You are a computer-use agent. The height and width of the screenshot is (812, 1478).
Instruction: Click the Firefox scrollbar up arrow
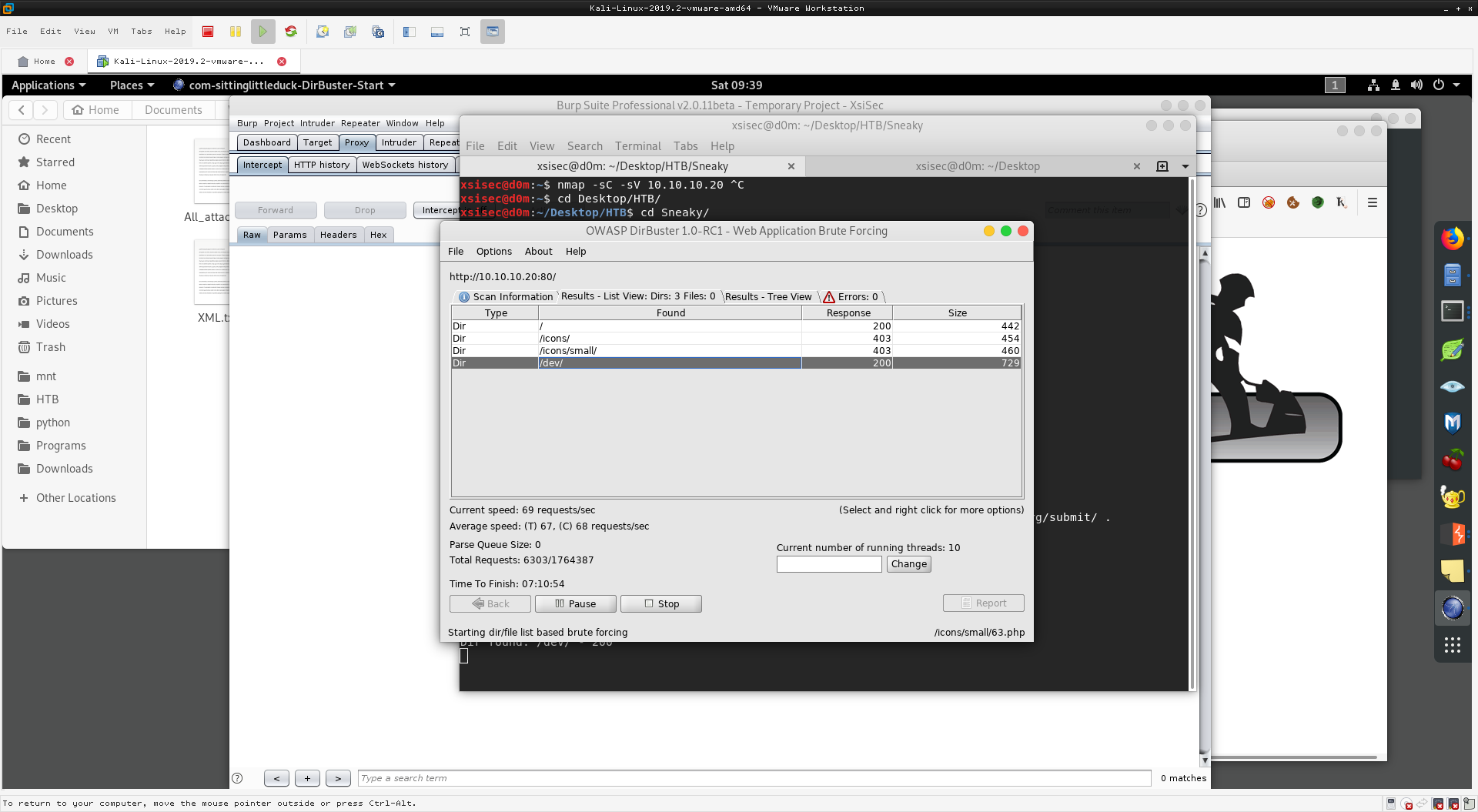(1205, 253)
